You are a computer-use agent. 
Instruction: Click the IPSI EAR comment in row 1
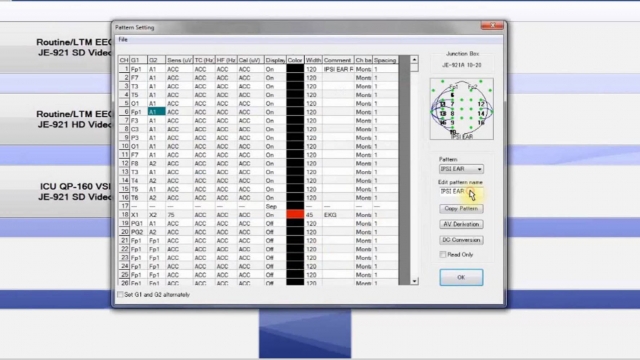[338, 69]
